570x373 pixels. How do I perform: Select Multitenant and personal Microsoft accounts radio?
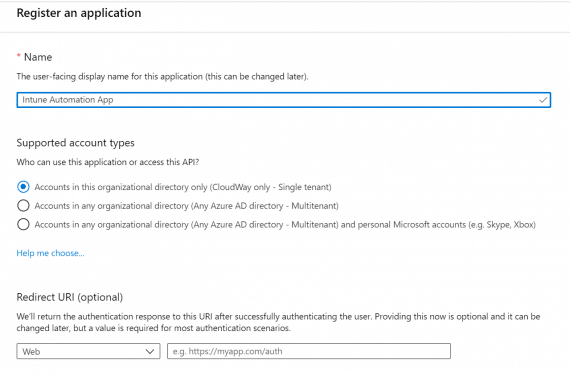[x=23, y=224]
